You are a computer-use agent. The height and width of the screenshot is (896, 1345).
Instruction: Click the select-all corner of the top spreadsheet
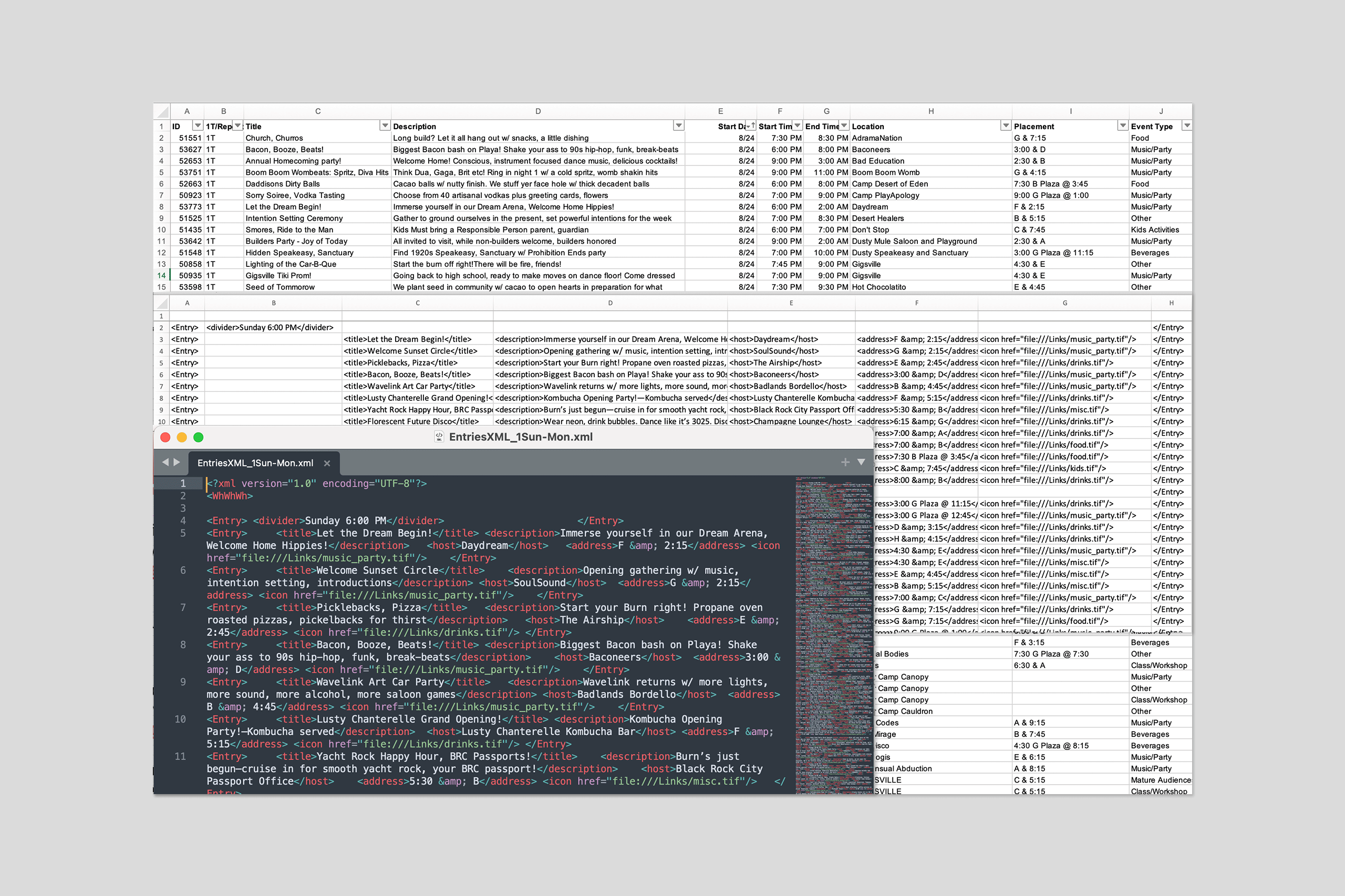click(x=162, y=111)
